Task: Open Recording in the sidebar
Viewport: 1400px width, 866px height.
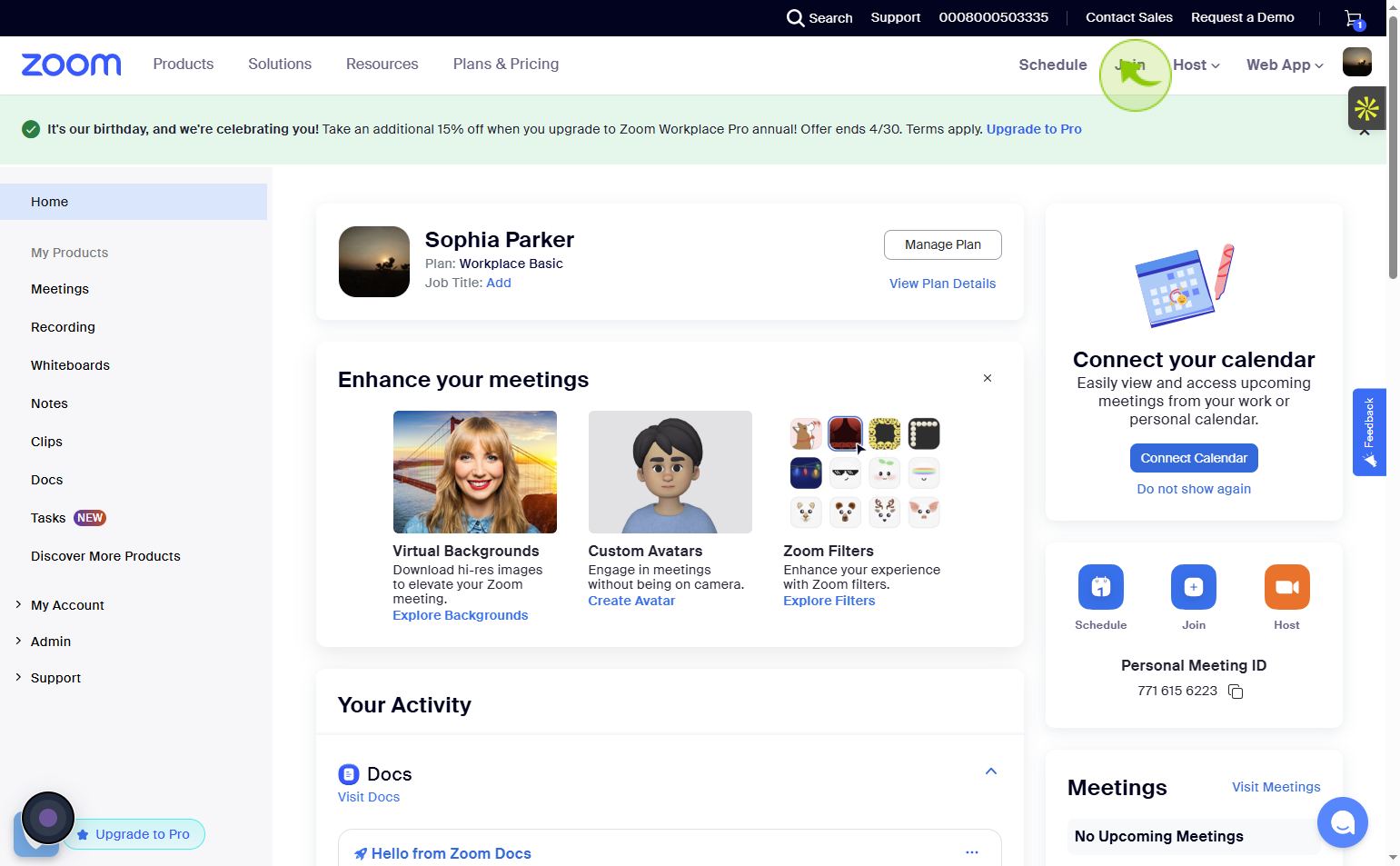Action: 63,327
